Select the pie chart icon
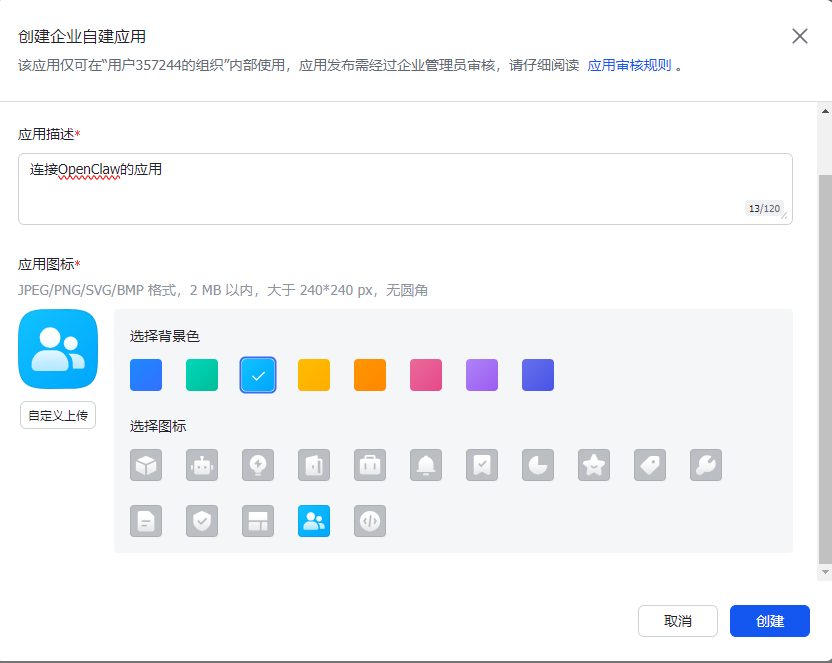Image resolution: width=832 pixels, height=663 pixels. click(x=538, y=465)
